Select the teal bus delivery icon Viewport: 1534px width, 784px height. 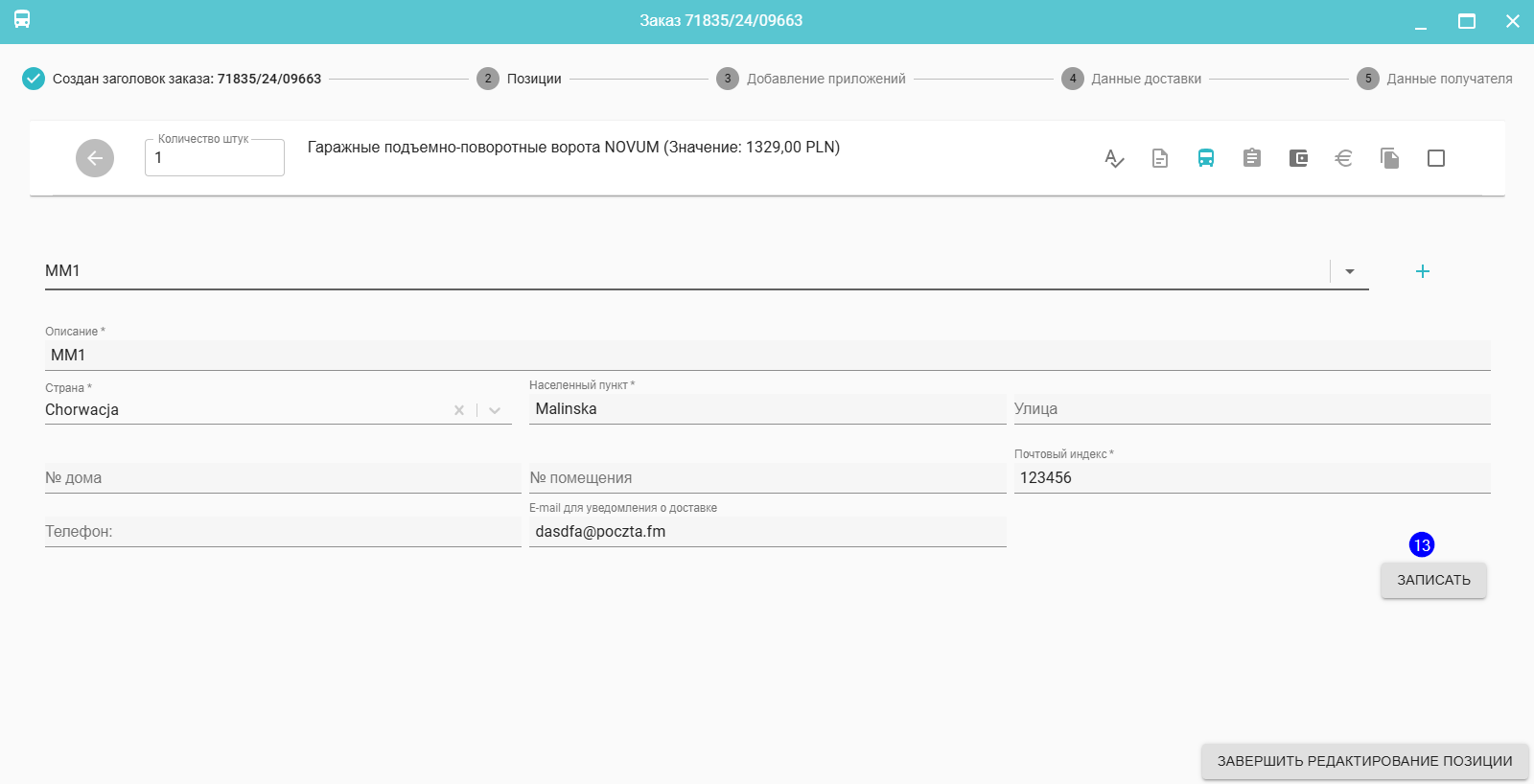pos(1205,158)
